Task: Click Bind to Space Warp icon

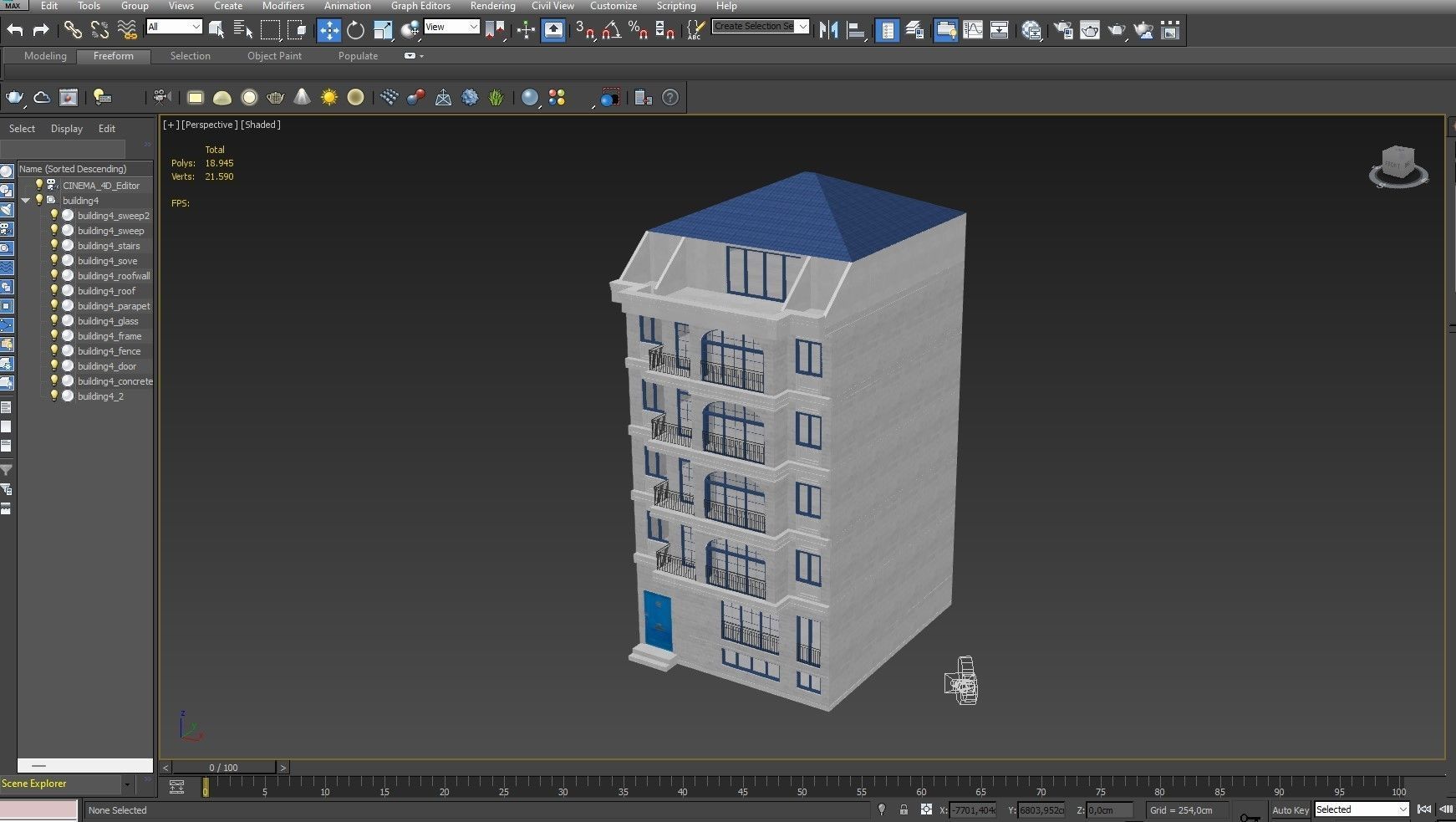Action: point(127,30)
